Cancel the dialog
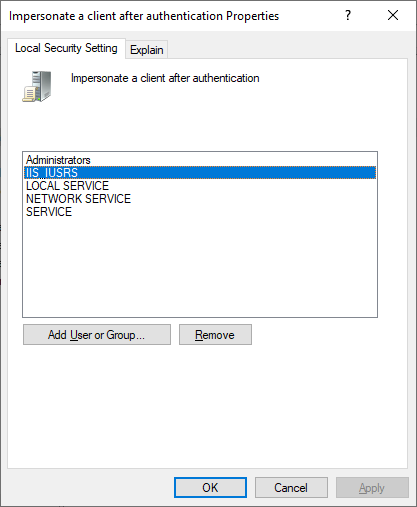417x507 pixels. (x=291, y=488)
